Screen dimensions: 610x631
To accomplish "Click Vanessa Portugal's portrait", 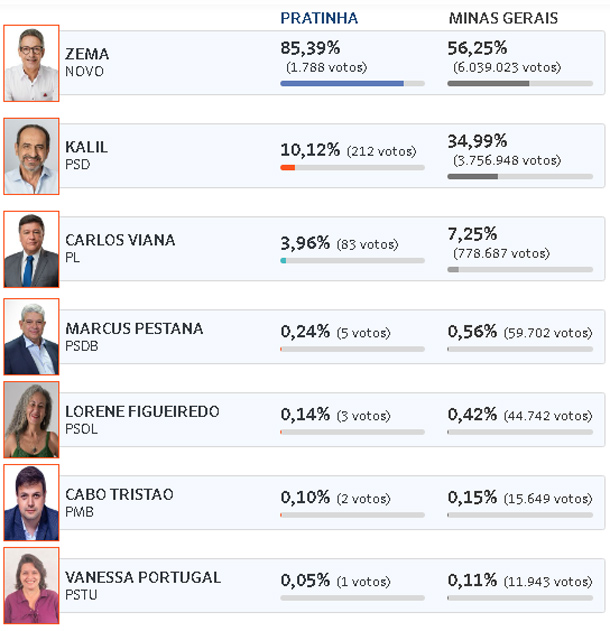I will (31, 586).
